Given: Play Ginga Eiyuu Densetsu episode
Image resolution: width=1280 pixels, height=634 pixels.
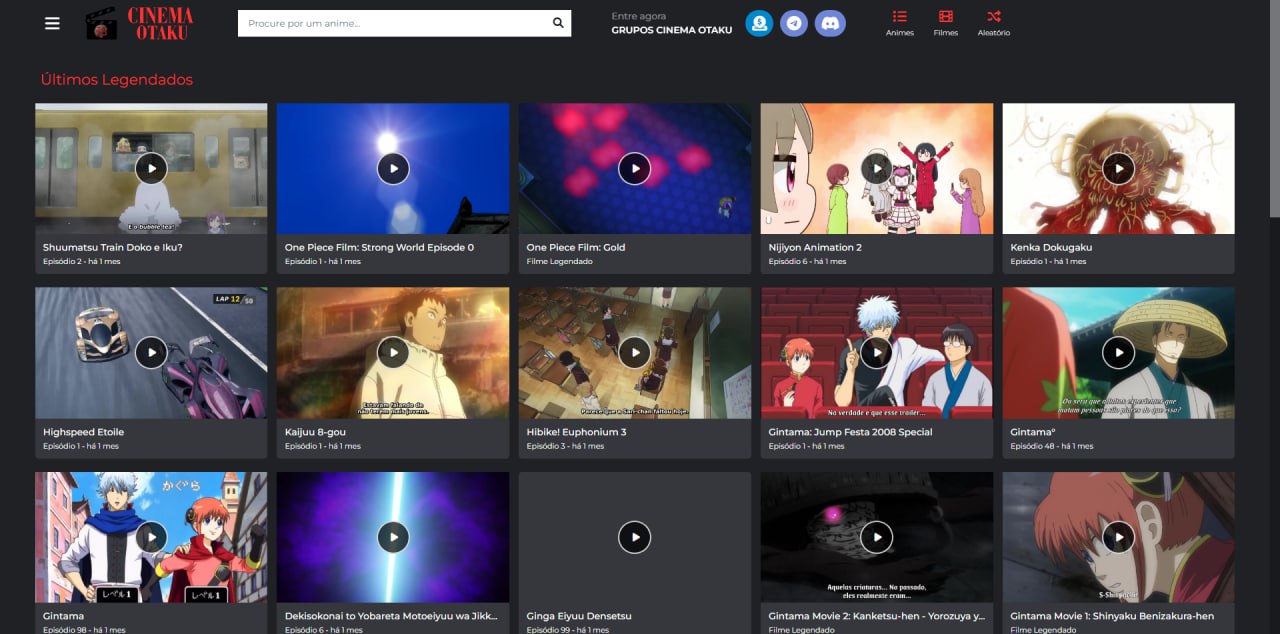Looking at the screenshot, I should (x=635, y=537).
